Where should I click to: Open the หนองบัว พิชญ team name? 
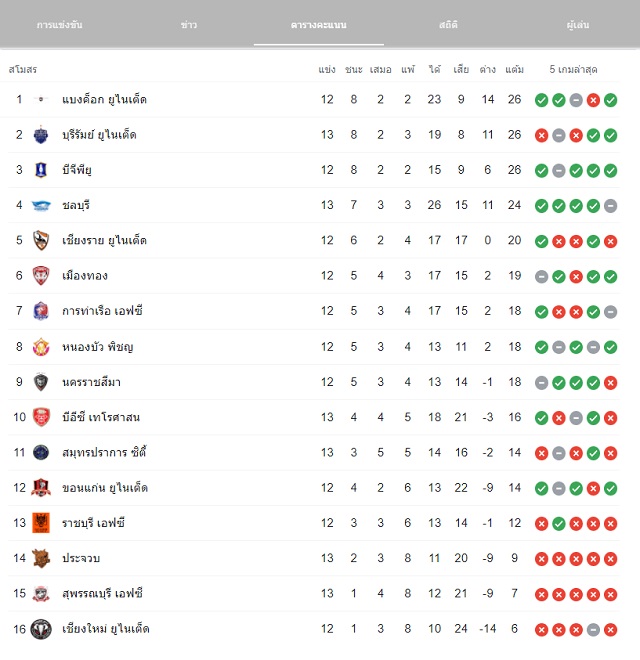pos(98,347)
